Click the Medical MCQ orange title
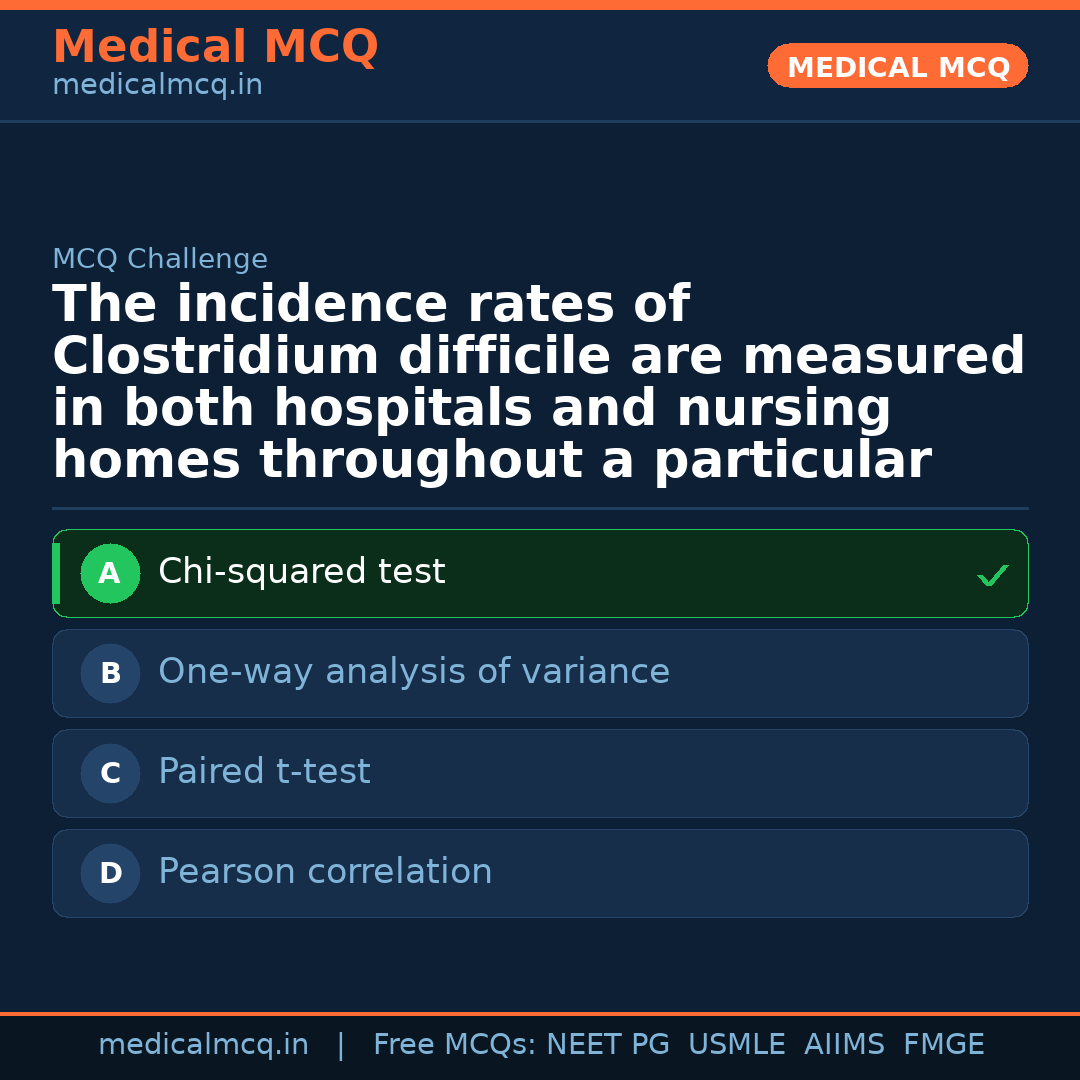 (x=215, y=47)
